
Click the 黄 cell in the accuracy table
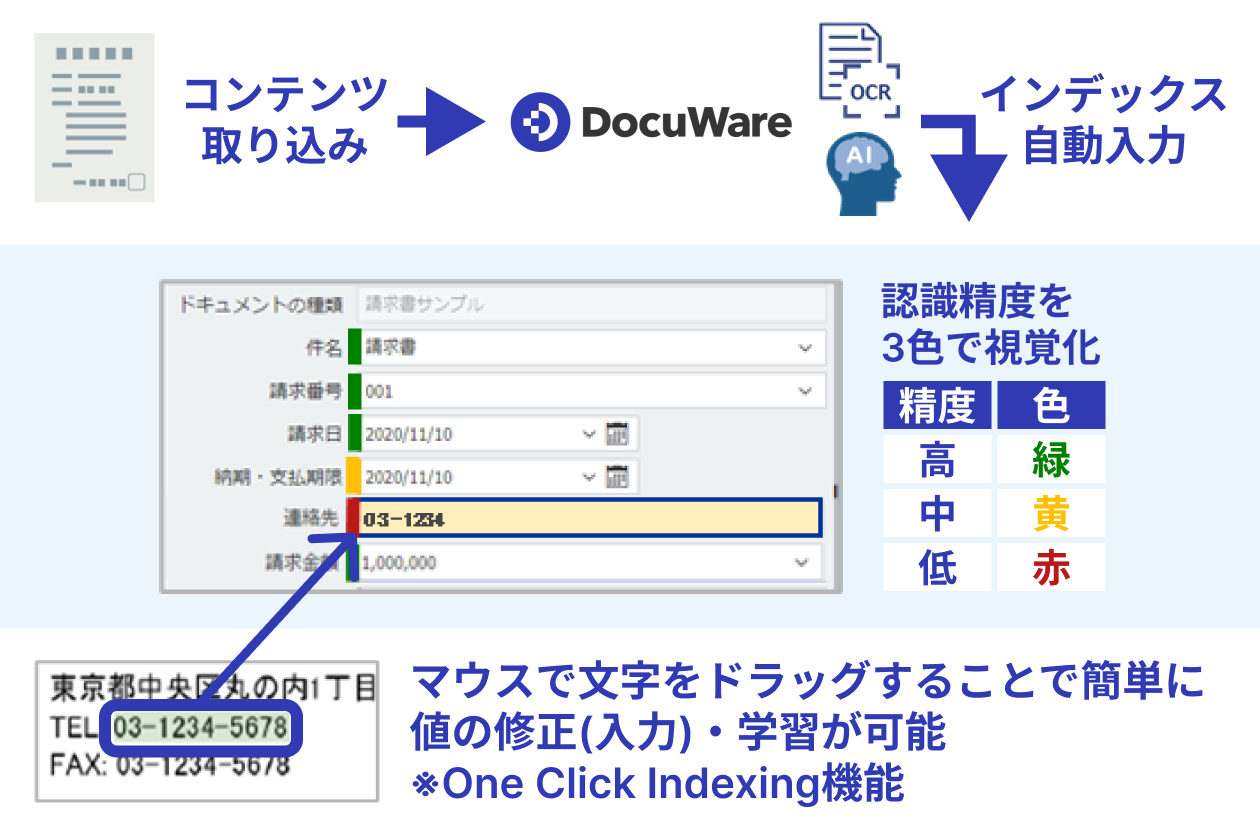[1051, 514]
